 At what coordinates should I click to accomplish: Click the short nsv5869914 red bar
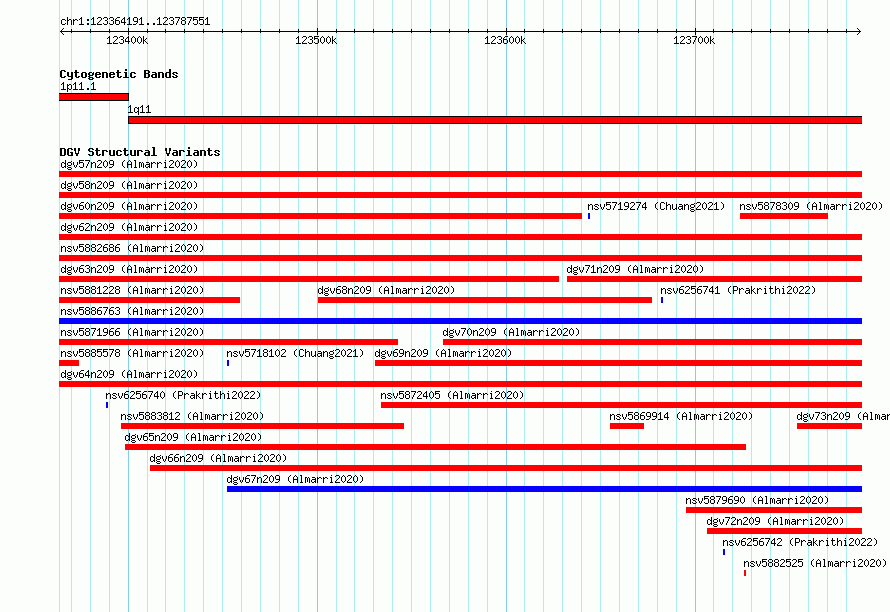coord(627,426)
